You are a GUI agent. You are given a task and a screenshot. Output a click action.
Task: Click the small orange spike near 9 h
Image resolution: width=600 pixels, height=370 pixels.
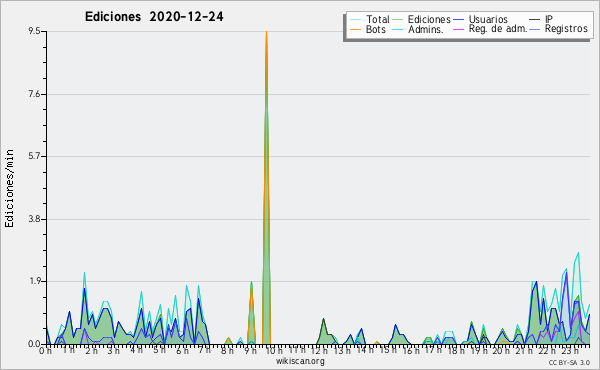251,314
